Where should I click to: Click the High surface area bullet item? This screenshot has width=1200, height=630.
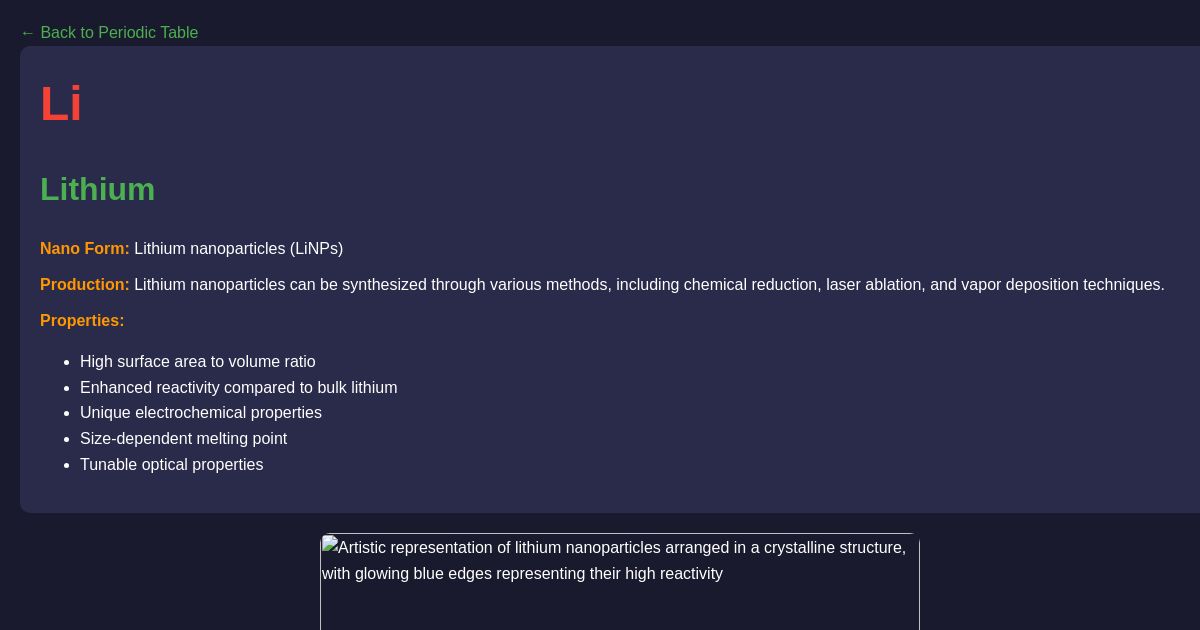(x=197, y=362)
